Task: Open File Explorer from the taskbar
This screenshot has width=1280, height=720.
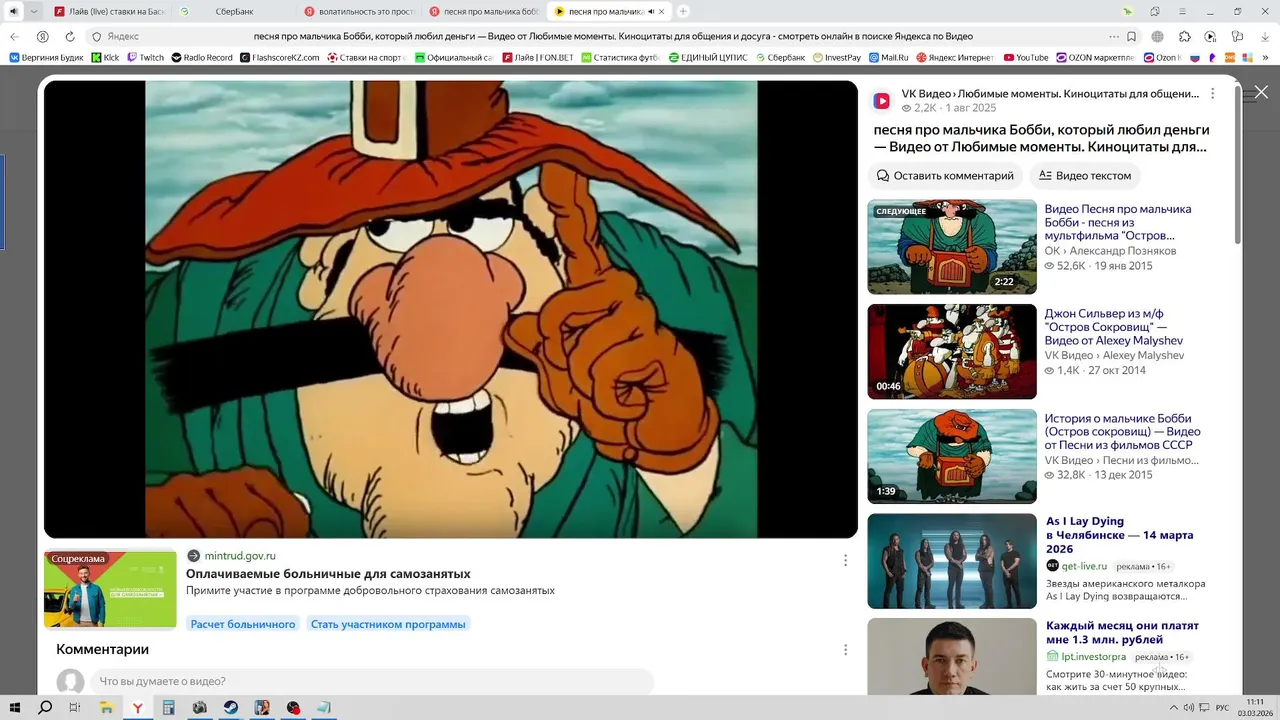Action: pos(106,708)
